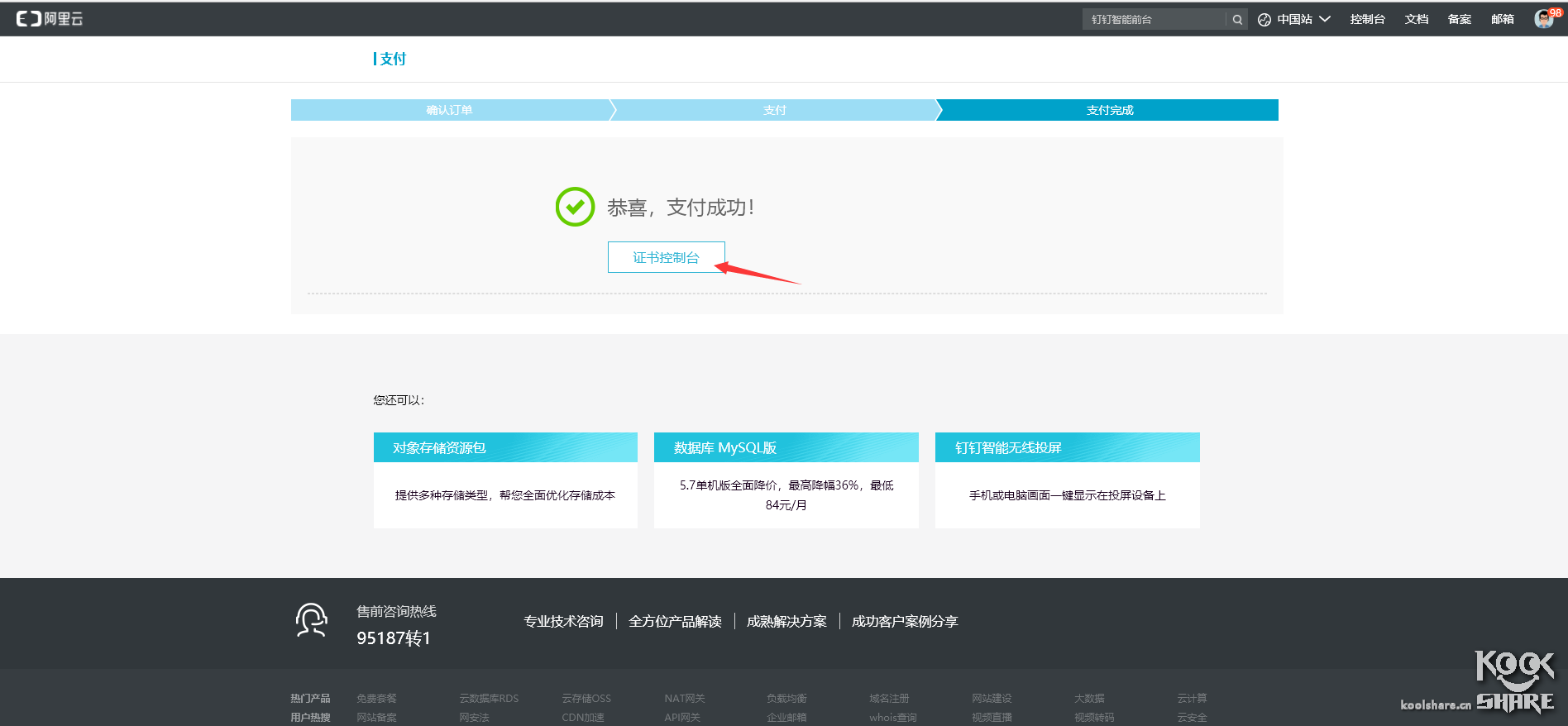The image size is (1568, 726).
Task: Open the 对象存储资源包 card
Action: pos(505,480)
